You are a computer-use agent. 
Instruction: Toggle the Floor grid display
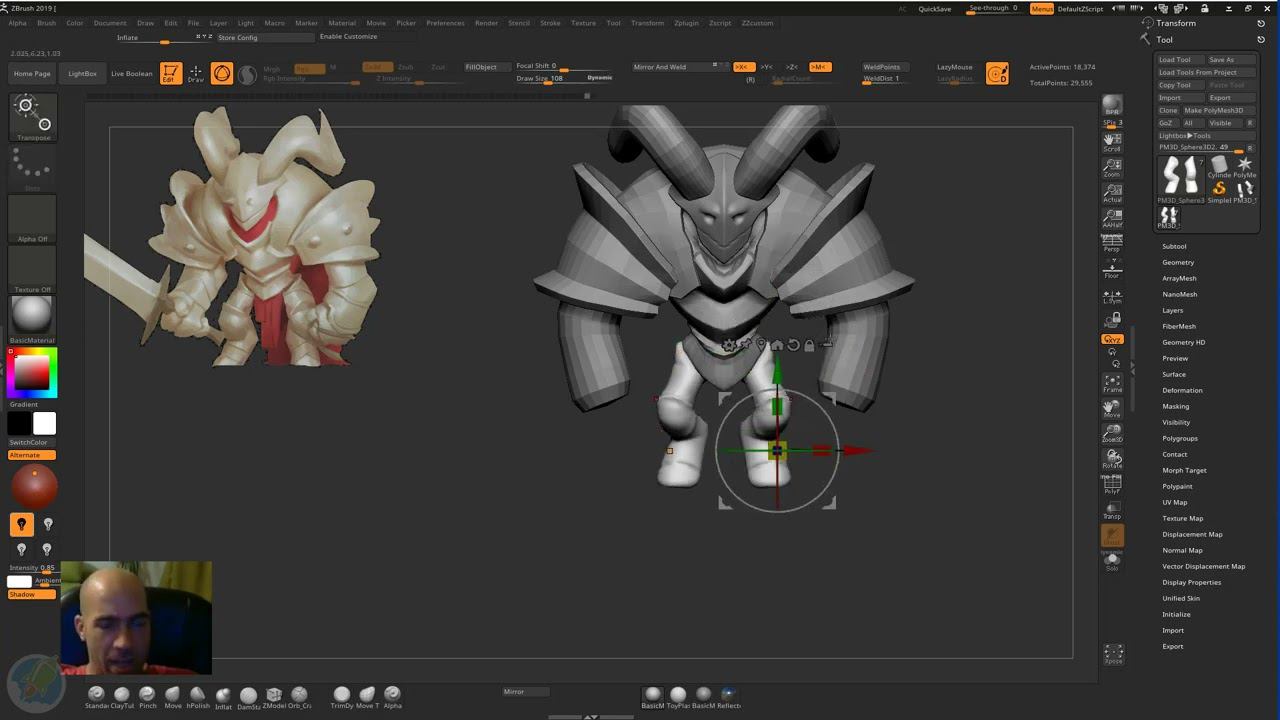click(1112, 269)
